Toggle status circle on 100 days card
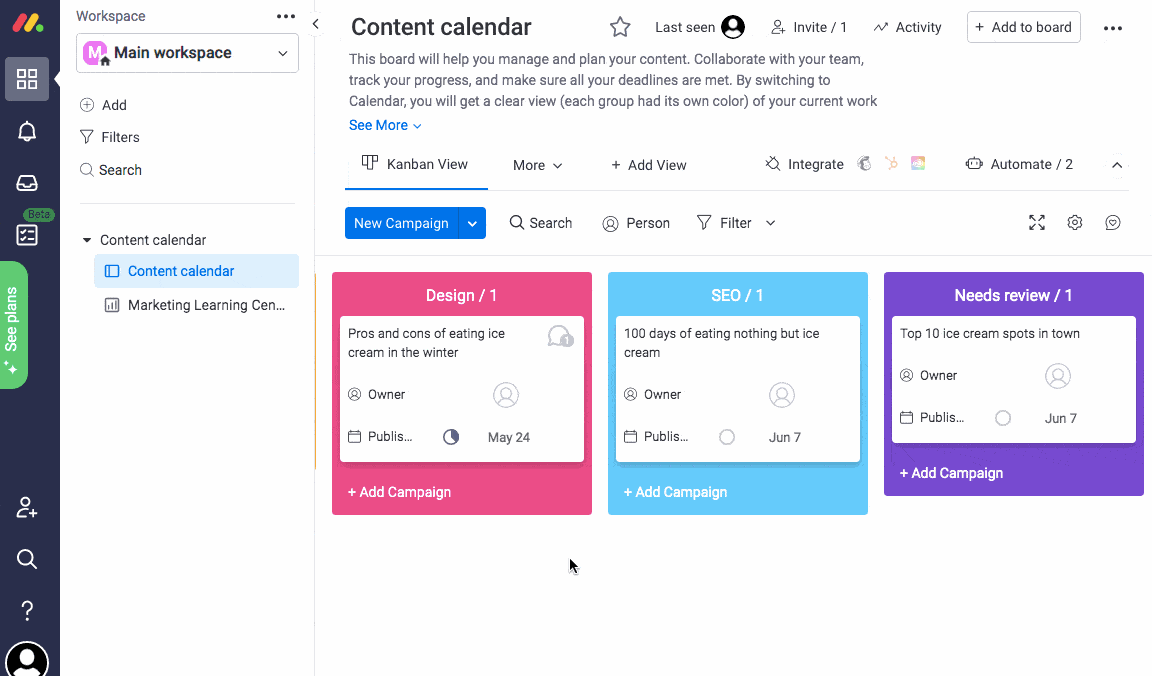Viewport: 1152px width, 676px height. pos(727,437)
